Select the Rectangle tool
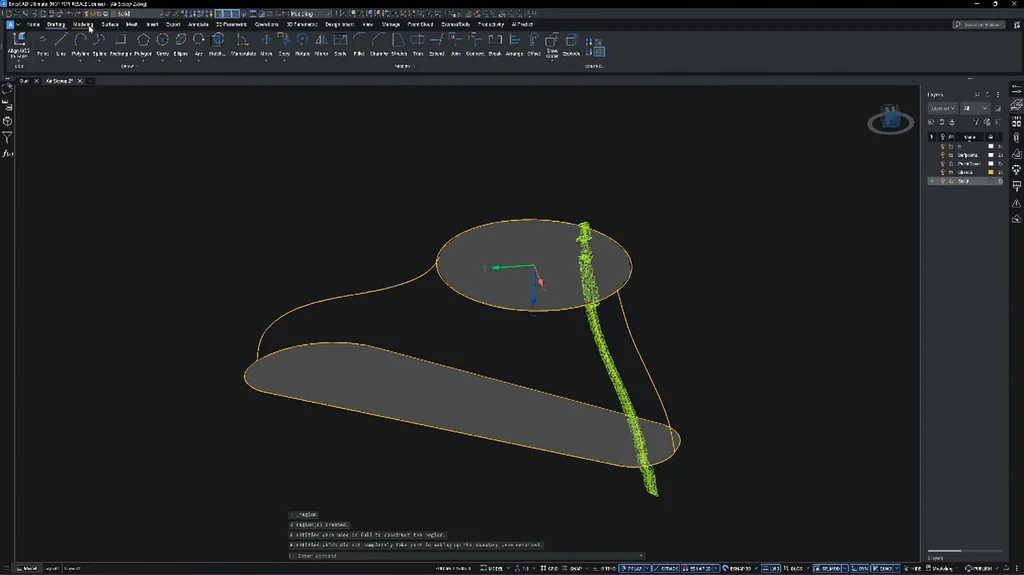The height and width of the screenshot is (575, 1024). click(120, 44)
